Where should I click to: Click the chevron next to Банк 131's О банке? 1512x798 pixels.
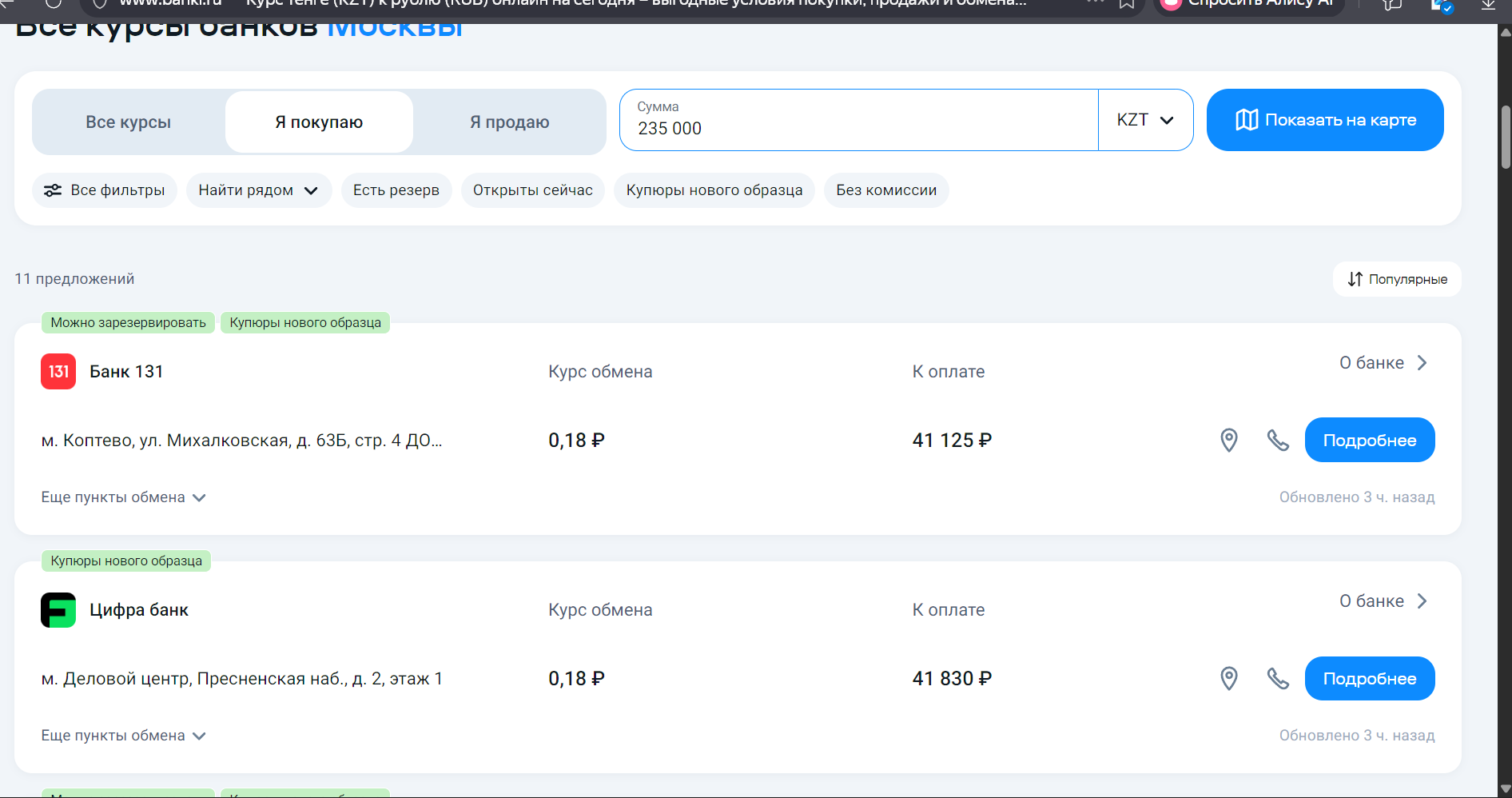pyautogui.click(x=1422, y=363)
